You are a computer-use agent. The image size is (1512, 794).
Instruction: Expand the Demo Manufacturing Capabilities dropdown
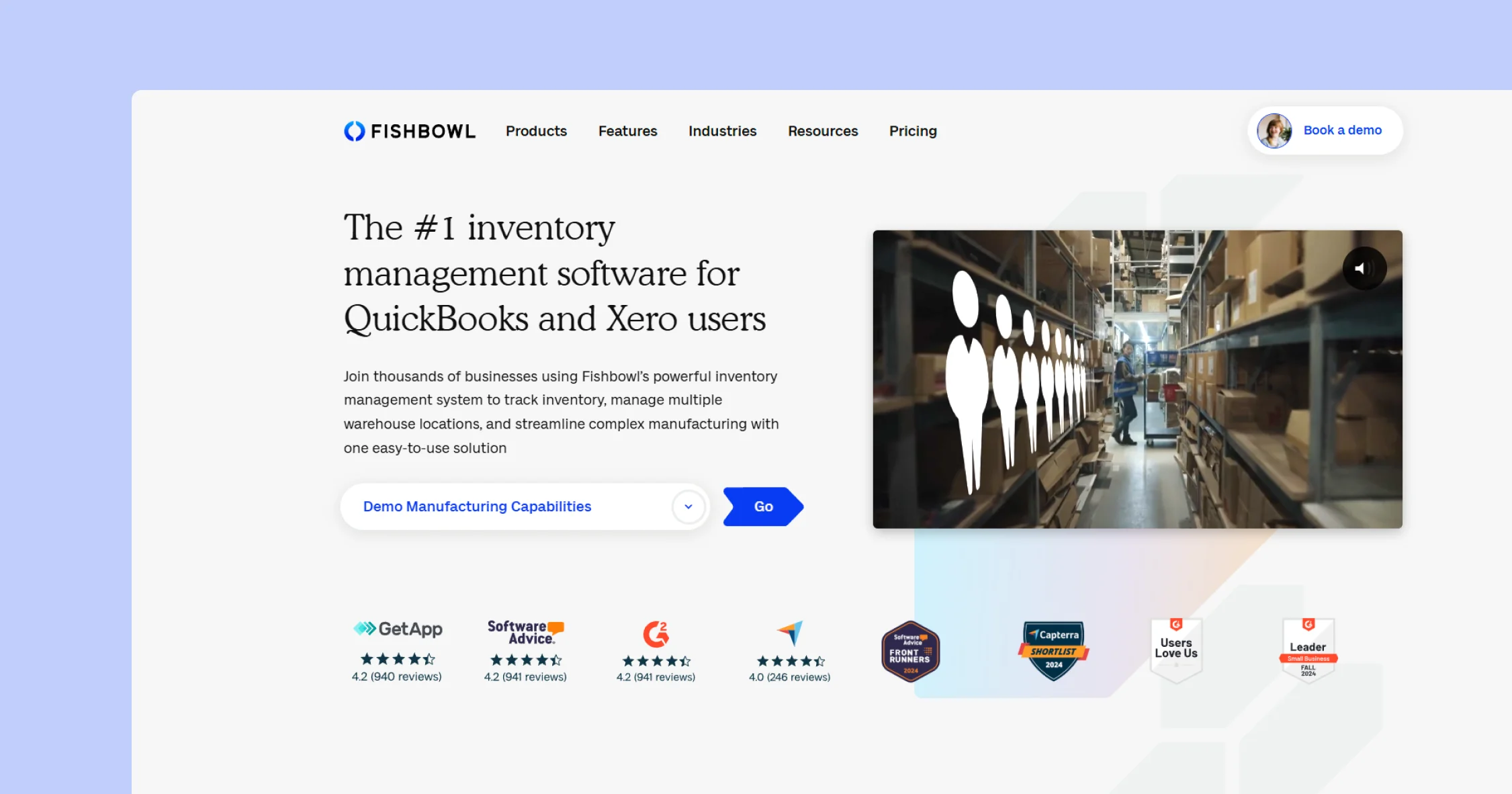(525, 506)
